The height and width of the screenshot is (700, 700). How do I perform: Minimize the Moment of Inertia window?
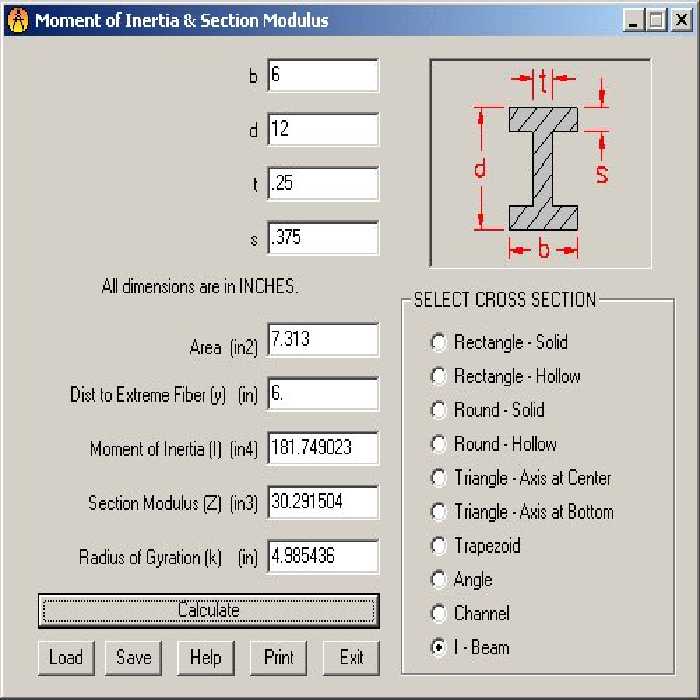coord(633,21)
